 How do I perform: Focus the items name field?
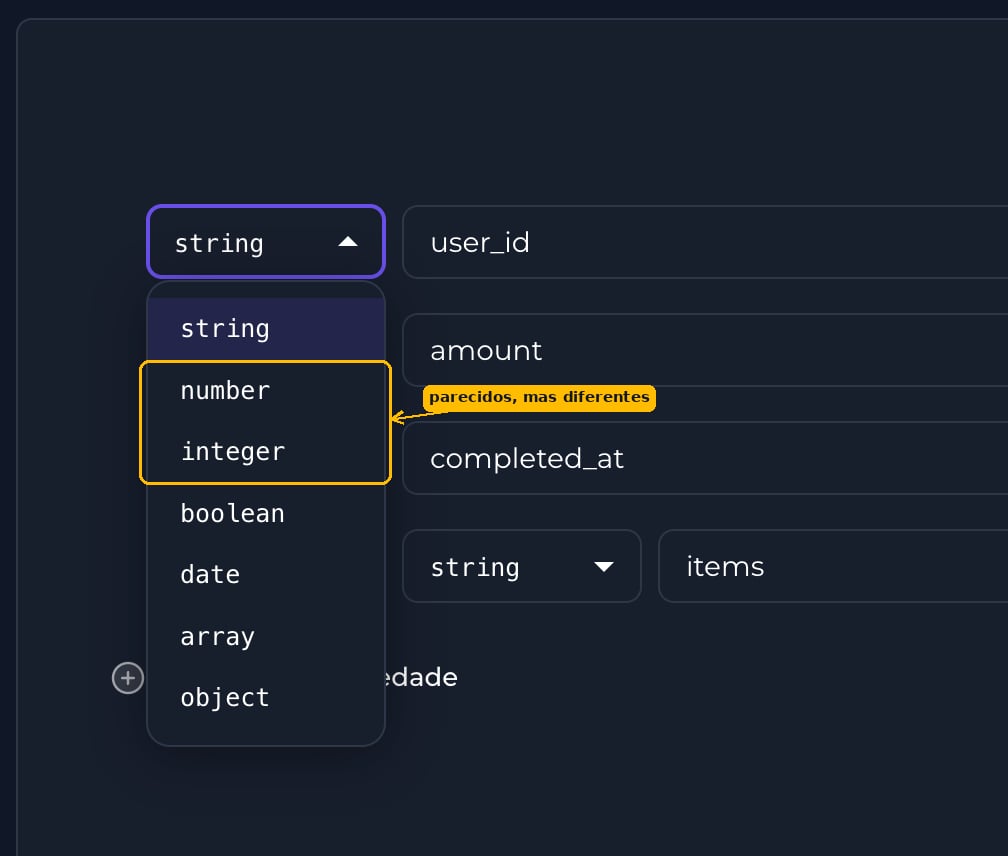(833, 566)
